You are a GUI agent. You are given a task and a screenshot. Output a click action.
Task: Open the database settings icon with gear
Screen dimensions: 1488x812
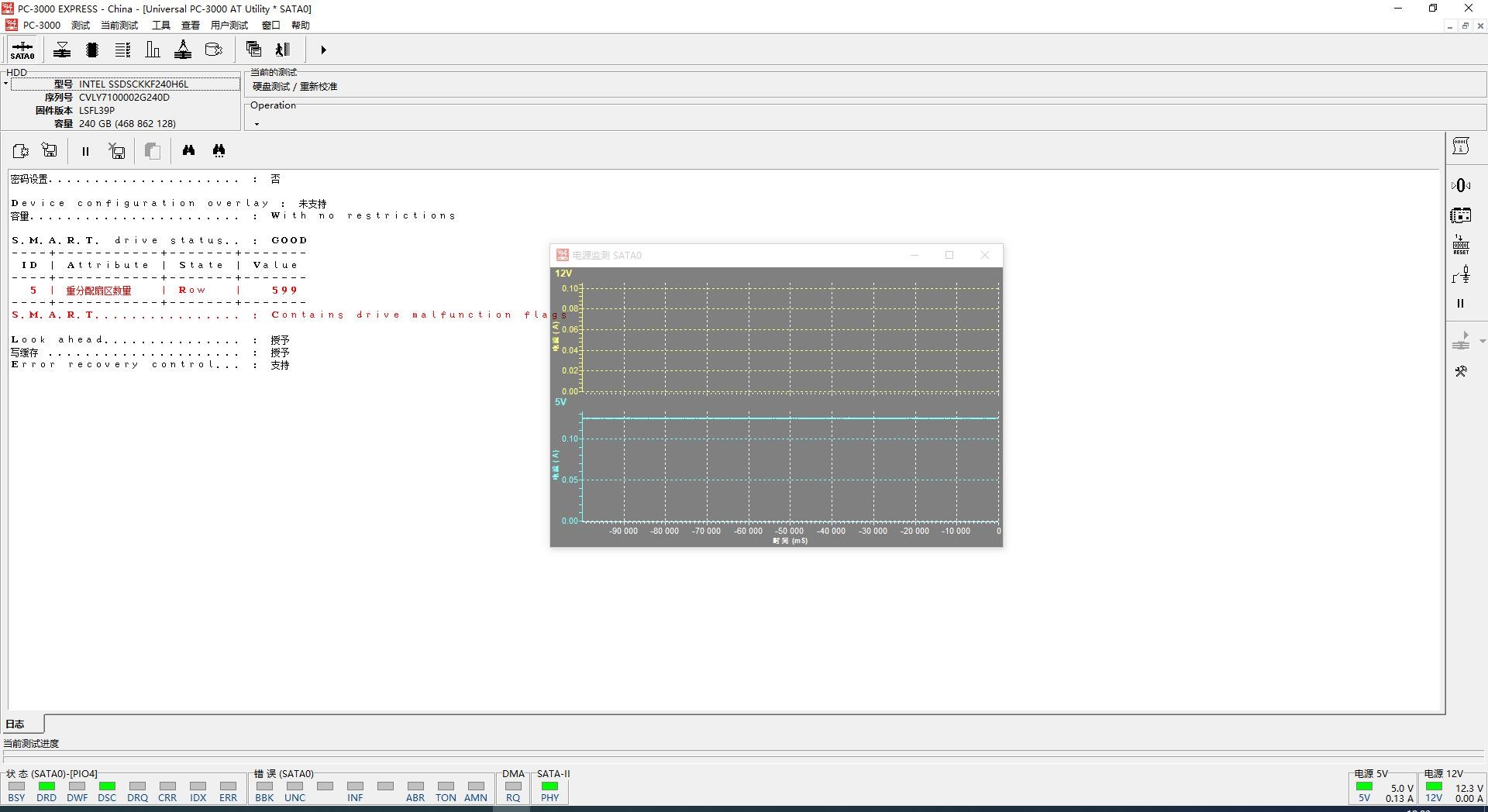click(213, 50)
